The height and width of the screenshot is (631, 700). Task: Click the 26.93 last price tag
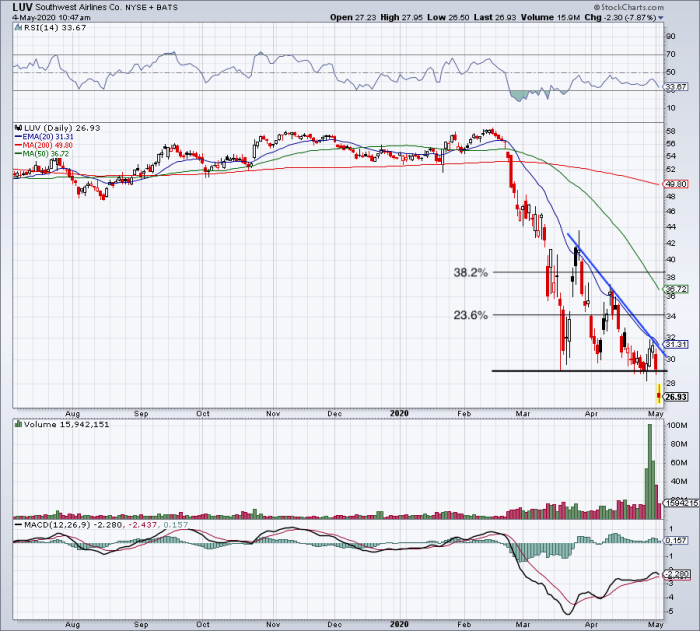tap(675, 397)
